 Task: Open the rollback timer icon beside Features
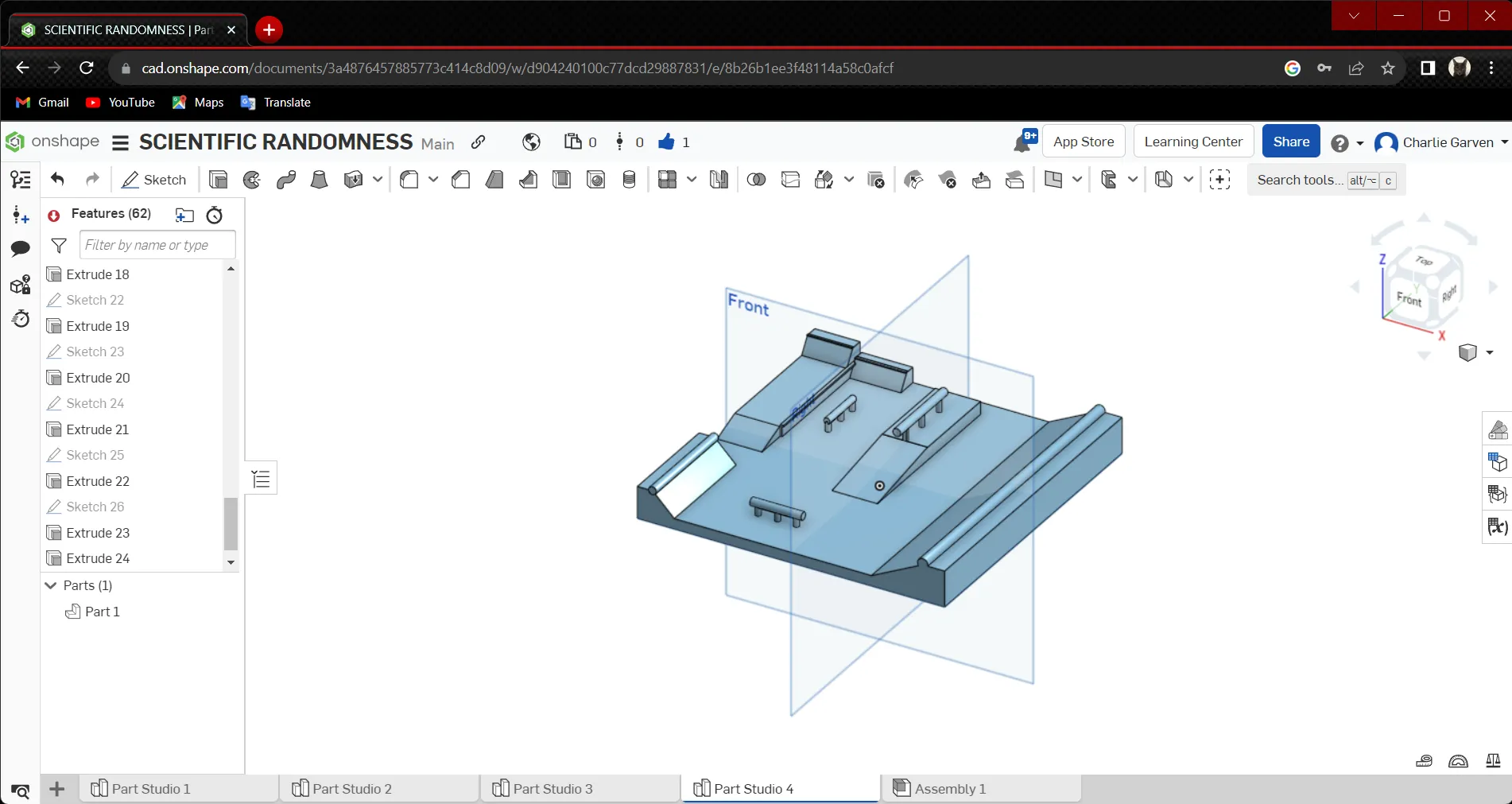point(215,215)
